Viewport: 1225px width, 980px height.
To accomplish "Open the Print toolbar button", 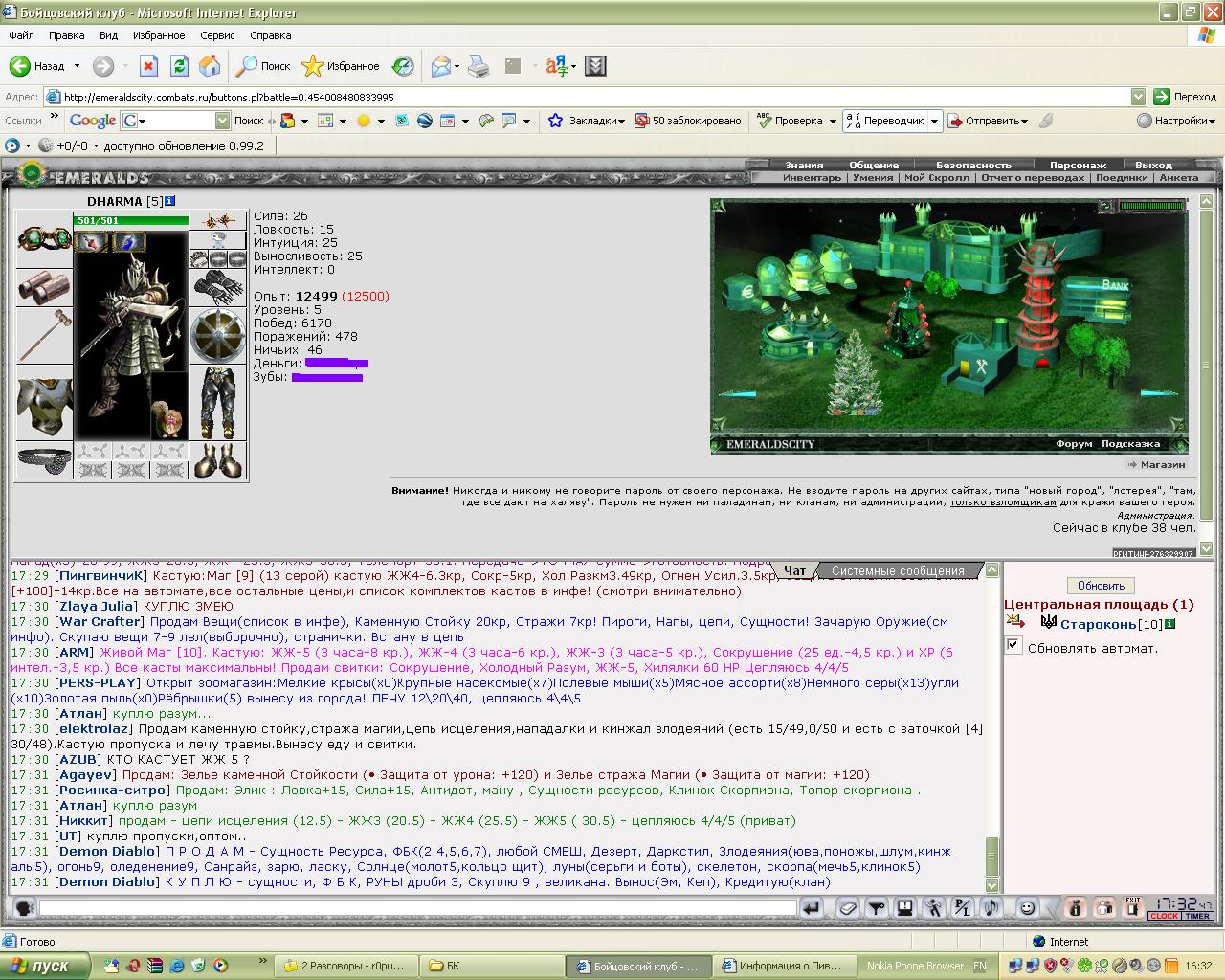I will (x=479, y=66).
